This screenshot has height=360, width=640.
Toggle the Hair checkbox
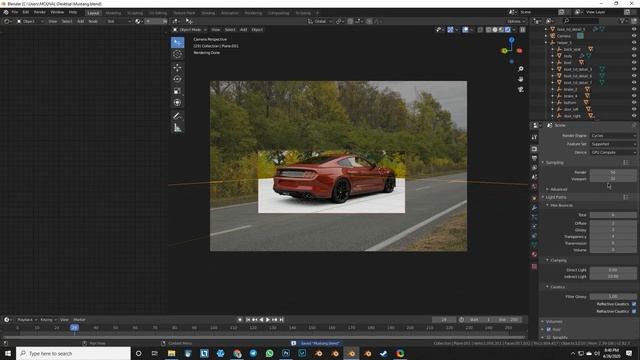pos(549,329)
